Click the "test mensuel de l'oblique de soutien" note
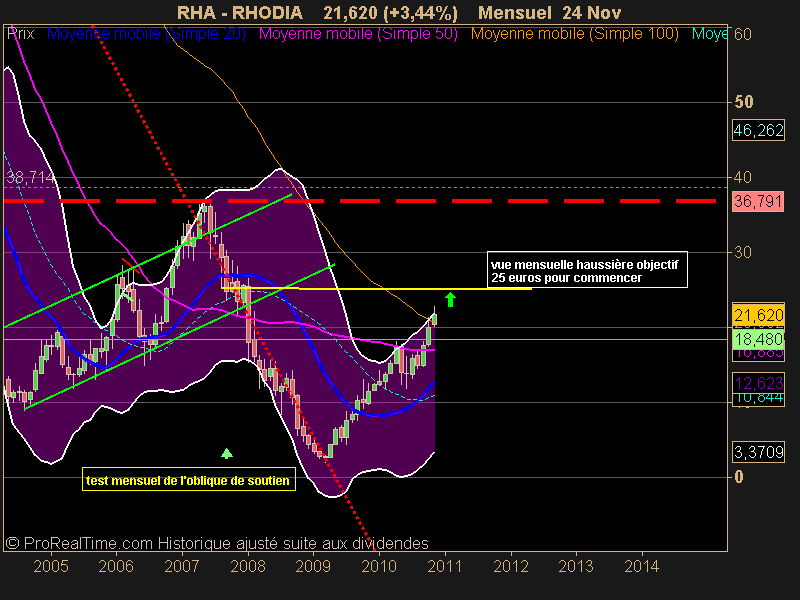This screenshot has width=800, height=600. [189, 480]
